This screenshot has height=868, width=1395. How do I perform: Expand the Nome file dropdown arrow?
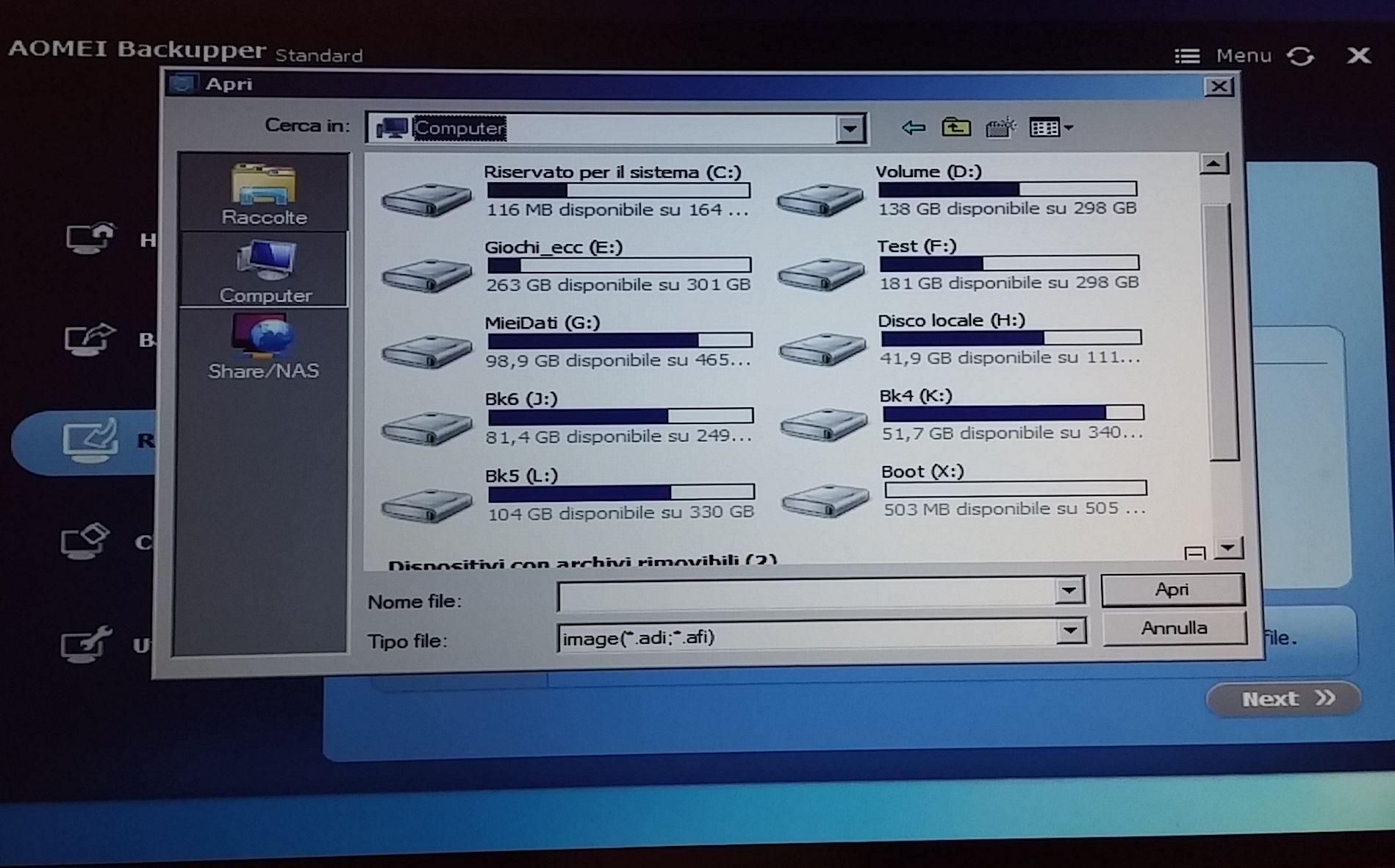(1069, 590)
